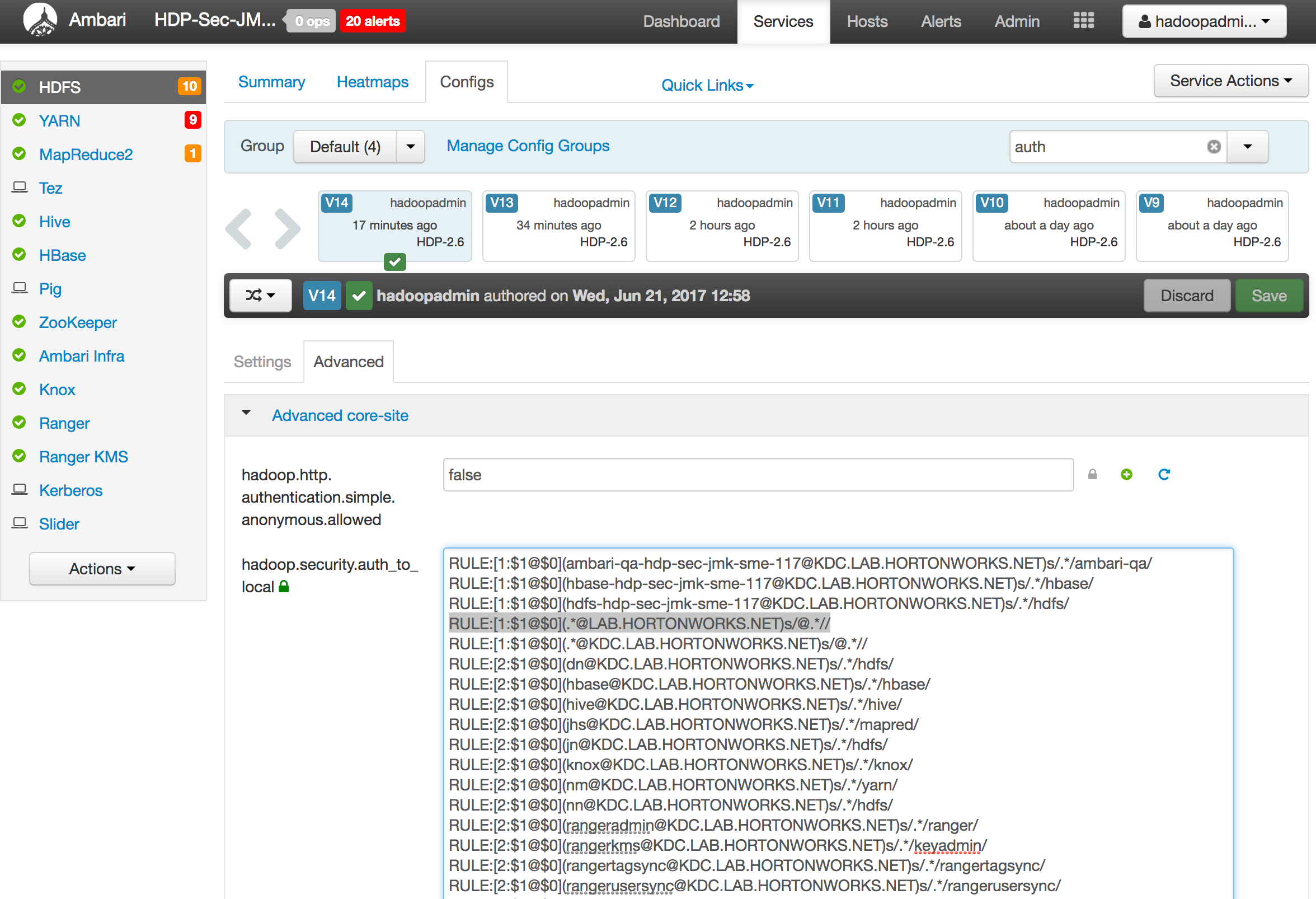Expand the Service Actions dropdown

coord(1230,81)
